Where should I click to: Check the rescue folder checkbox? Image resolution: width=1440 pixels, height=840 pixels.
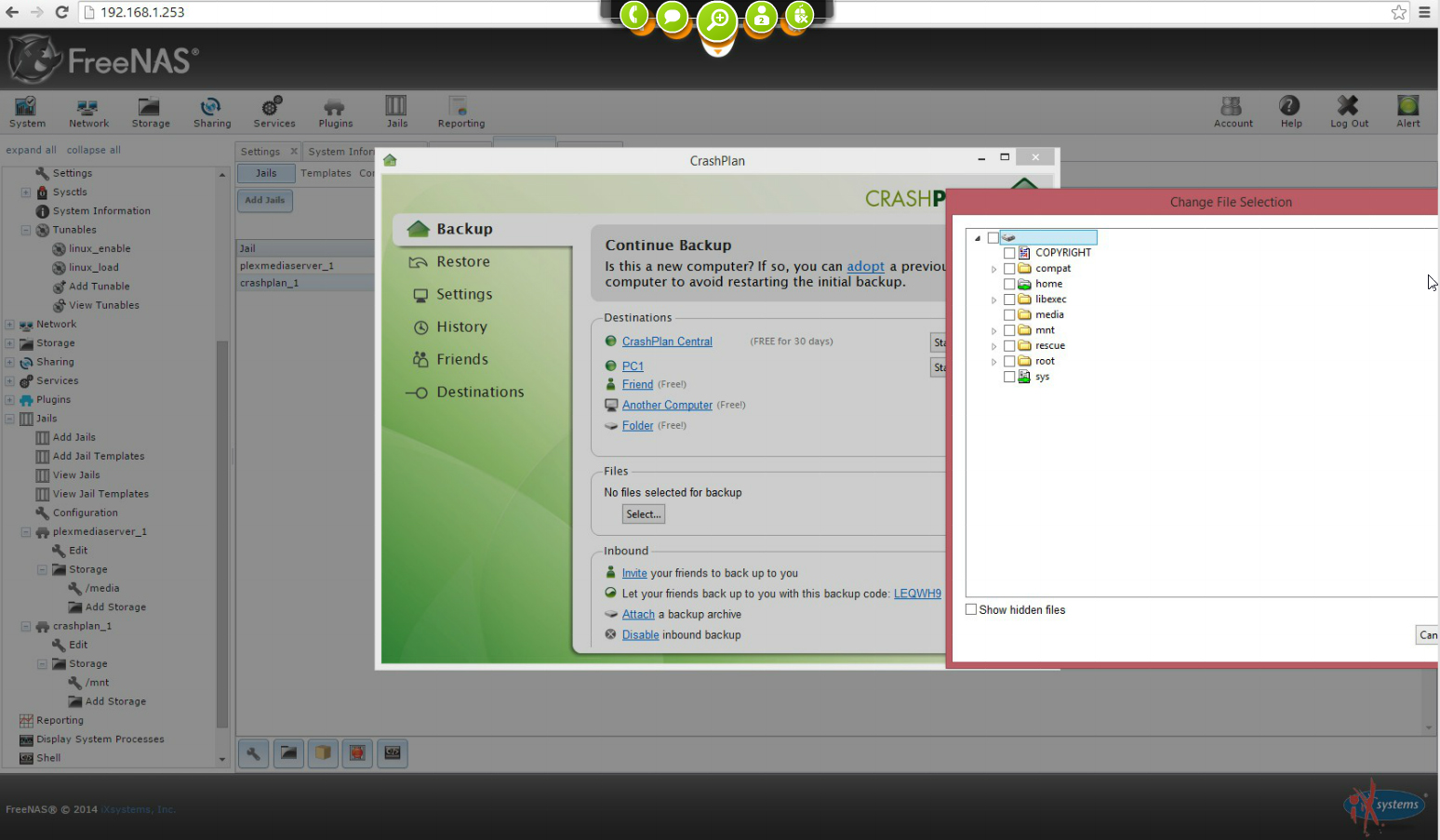(x=1009, y=346)
